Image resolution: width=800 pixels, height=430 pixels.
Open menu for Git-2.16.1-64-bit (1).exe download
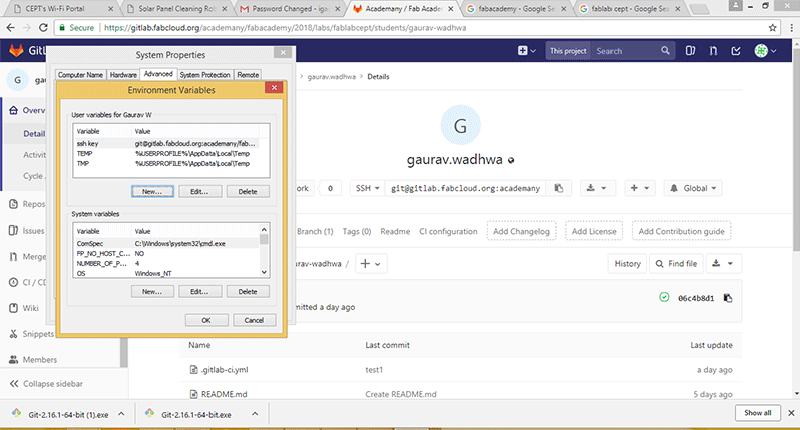(x=121, y=414)
